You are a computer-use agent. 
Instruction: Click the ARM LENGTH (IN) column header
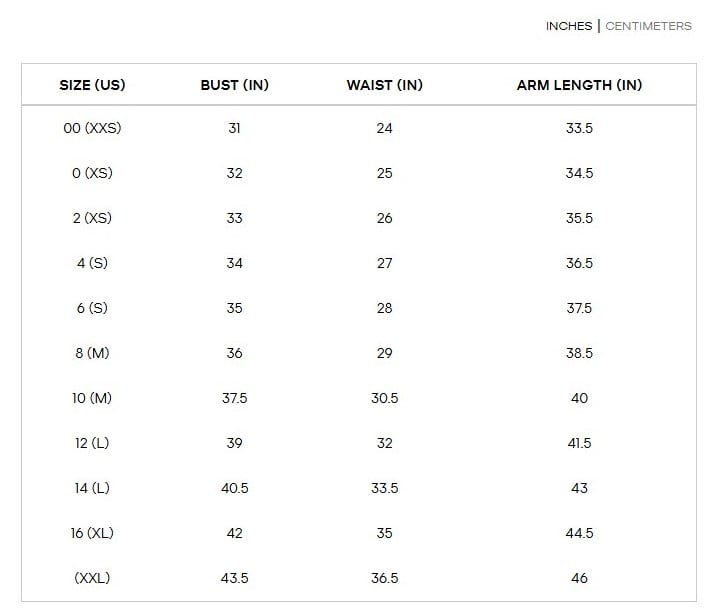point(579,85)
